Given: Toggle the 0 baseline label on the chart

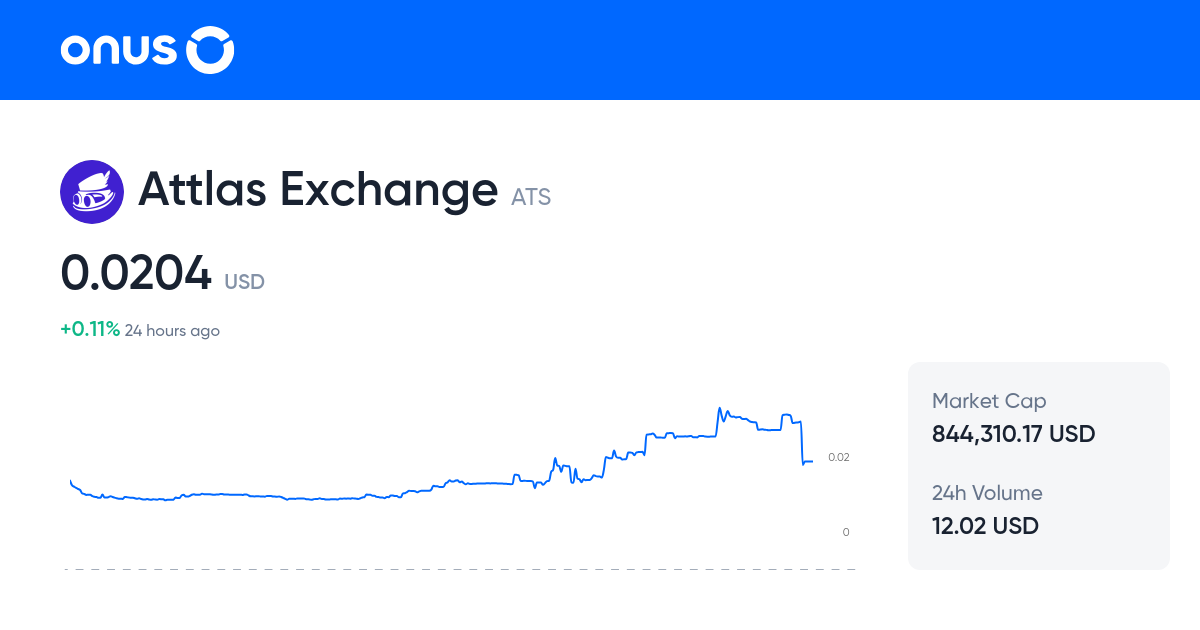Looking at the screenshot, I should 845,531.
